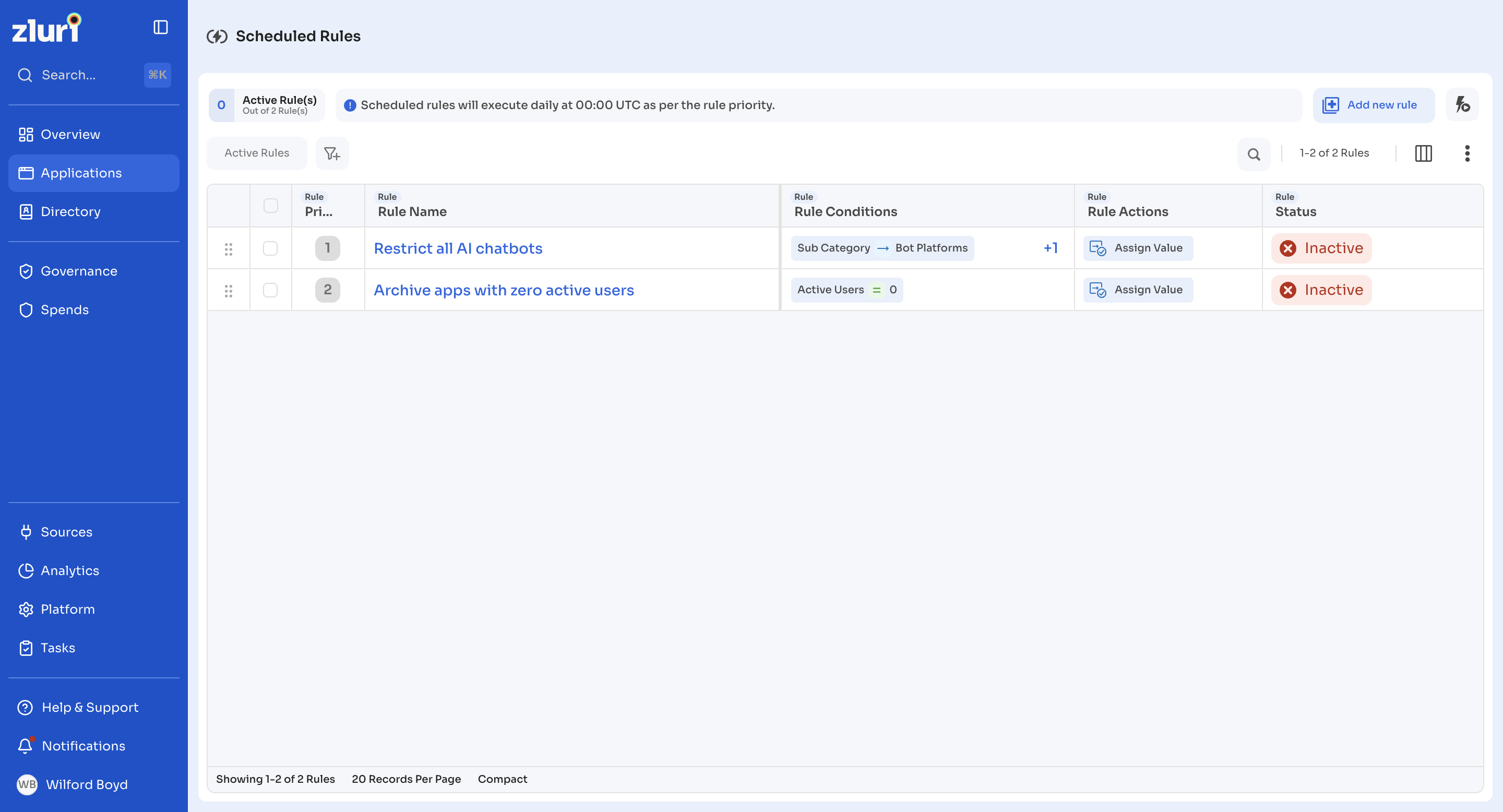Toggle the select-all checkbox in table header

271,205
